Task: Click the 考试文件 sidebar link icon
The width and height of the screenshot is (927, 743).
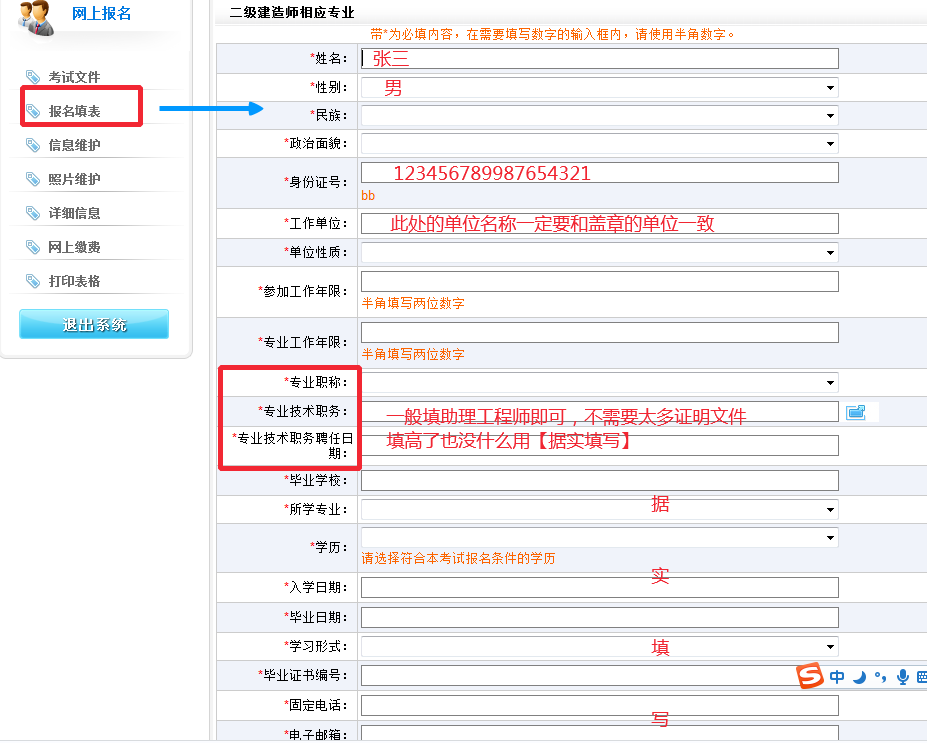Action: (x=33, y=76)
